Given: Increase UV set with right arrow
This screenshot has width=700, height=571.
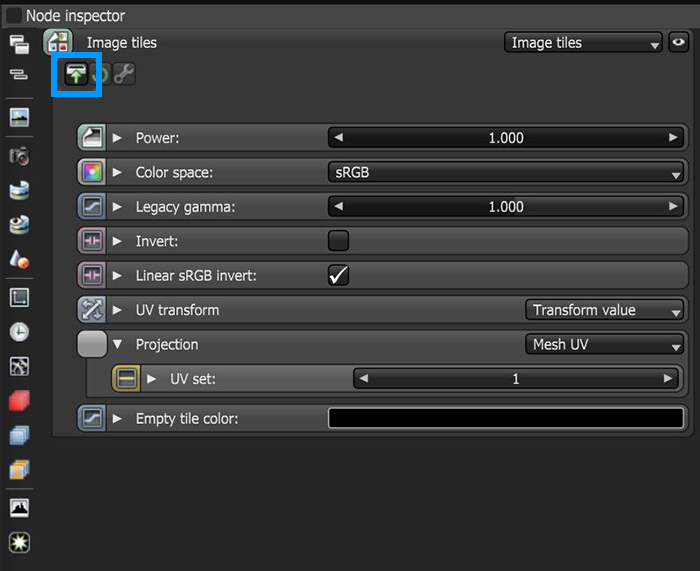Looking at the screenshot, I should (668, 379).
